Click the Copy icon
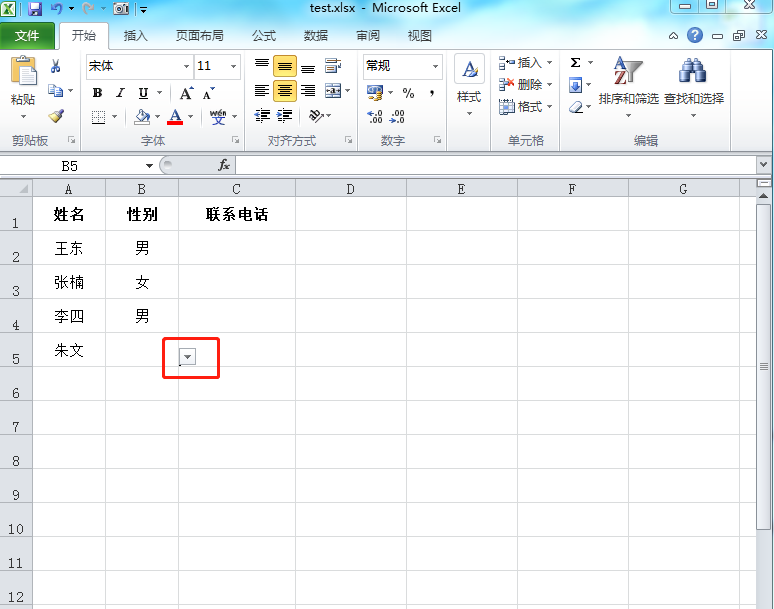Image resolution: width=774 pixels, height=609 pixels. pos(55,90)
